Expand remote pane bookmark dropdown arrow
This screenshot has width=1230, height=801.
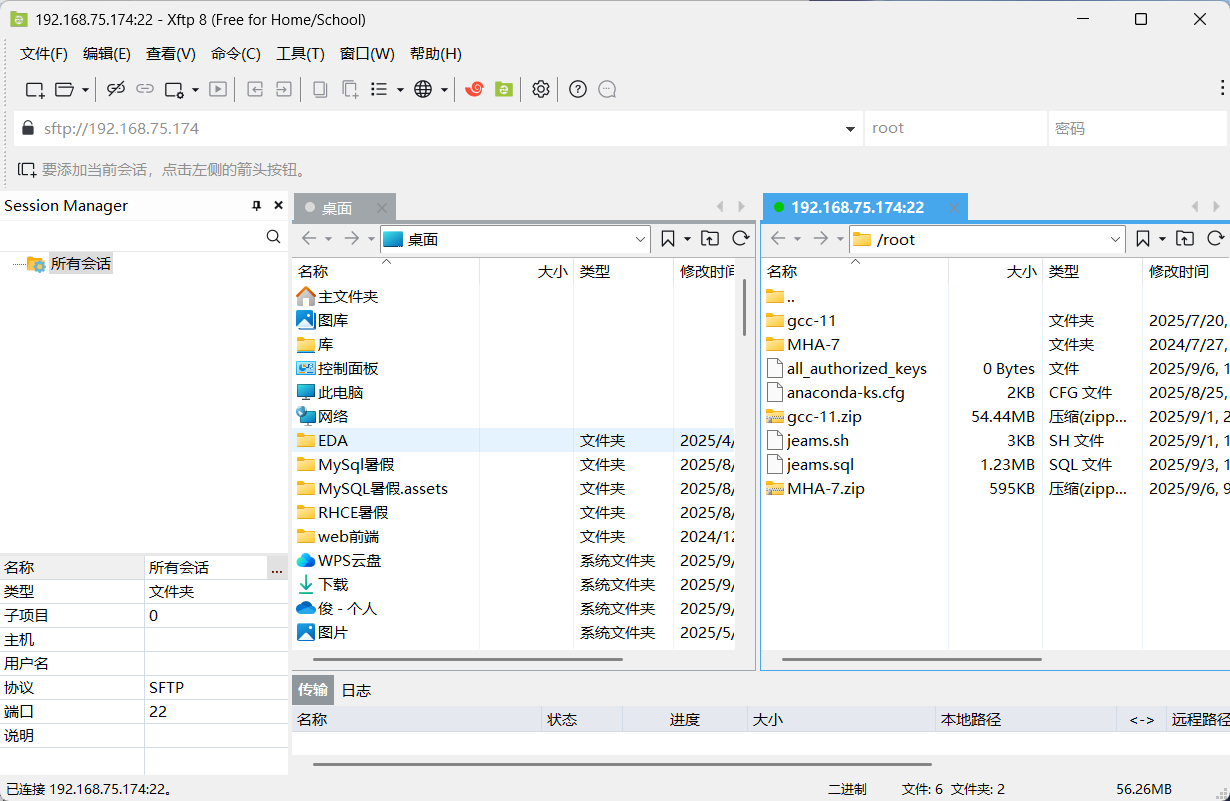coord(1162,239)
